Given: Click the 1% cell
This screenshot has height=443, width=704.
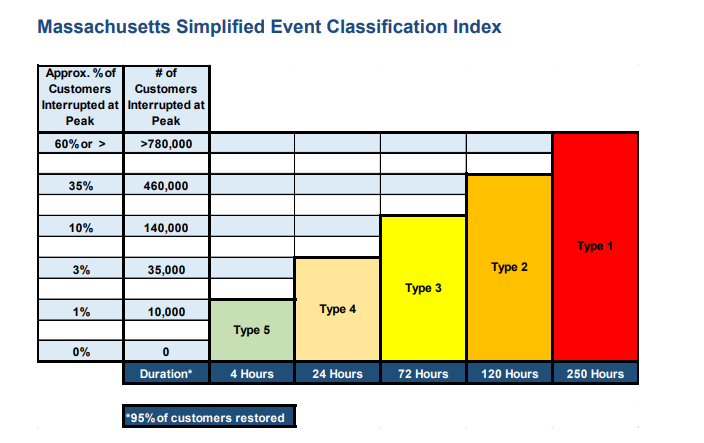Looking at the screenshot, I should pyautogui.click(x=80, y=311).
